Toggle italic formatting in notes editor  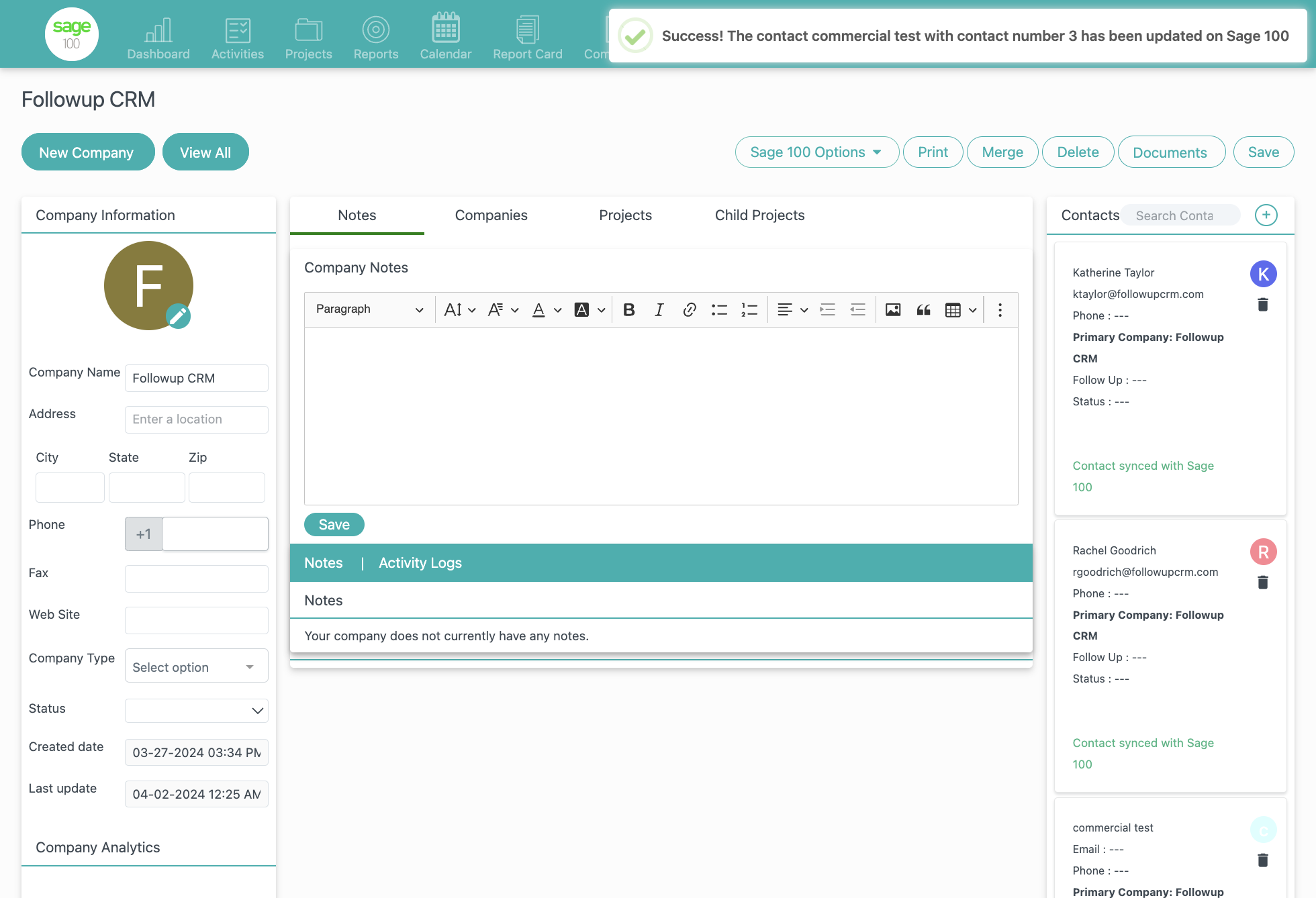(659, 309)
